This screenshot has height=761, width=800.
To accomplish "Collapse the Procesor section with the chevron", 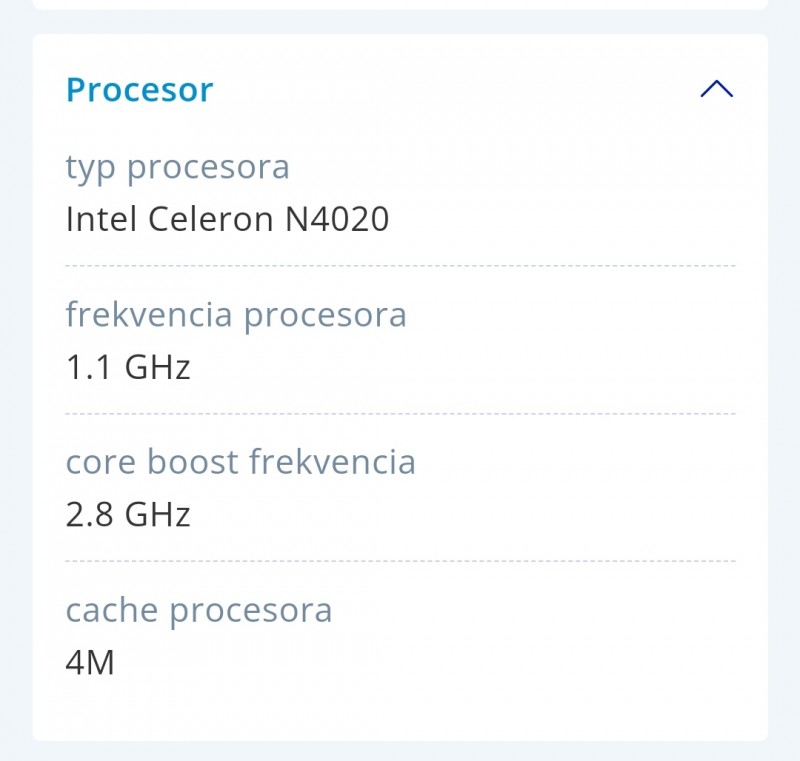I will tap(717, 89).
